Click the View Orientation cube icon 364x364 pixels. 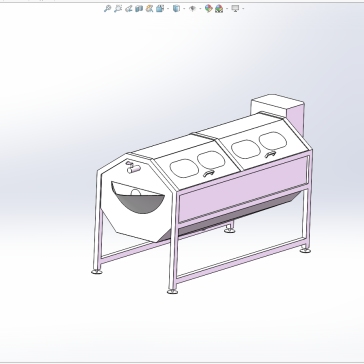click(x=160, y=9)
